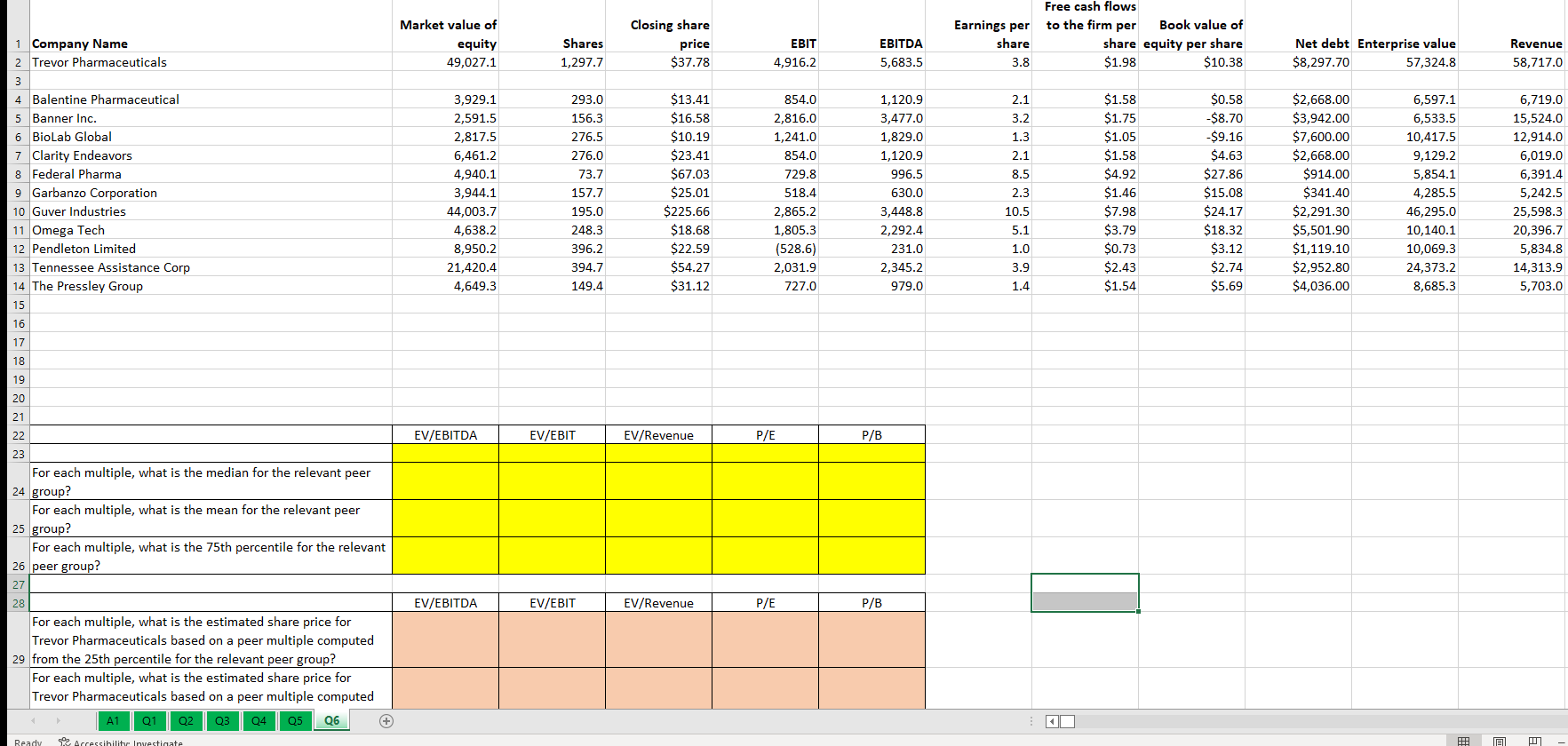Select row header 27
The width and height of the screenshot is (1568, 746).
point(18,584)
